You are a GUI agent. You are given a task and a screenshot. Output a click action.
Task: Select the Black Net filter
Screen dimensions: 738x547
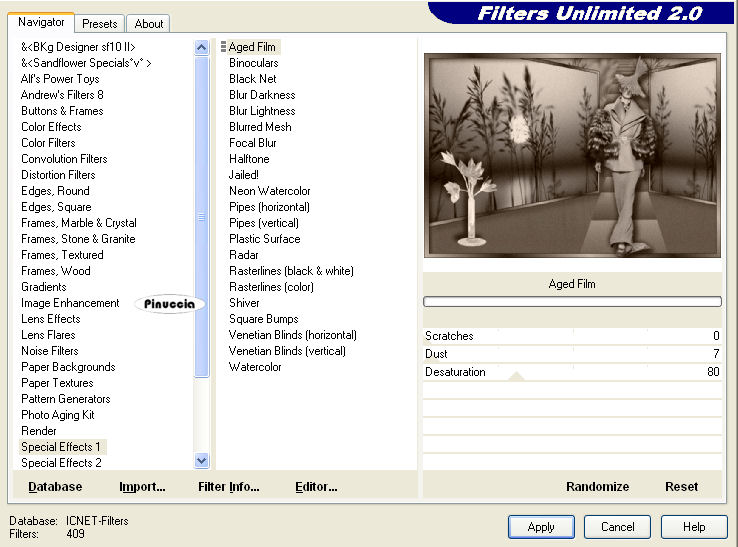coord(253,79)
